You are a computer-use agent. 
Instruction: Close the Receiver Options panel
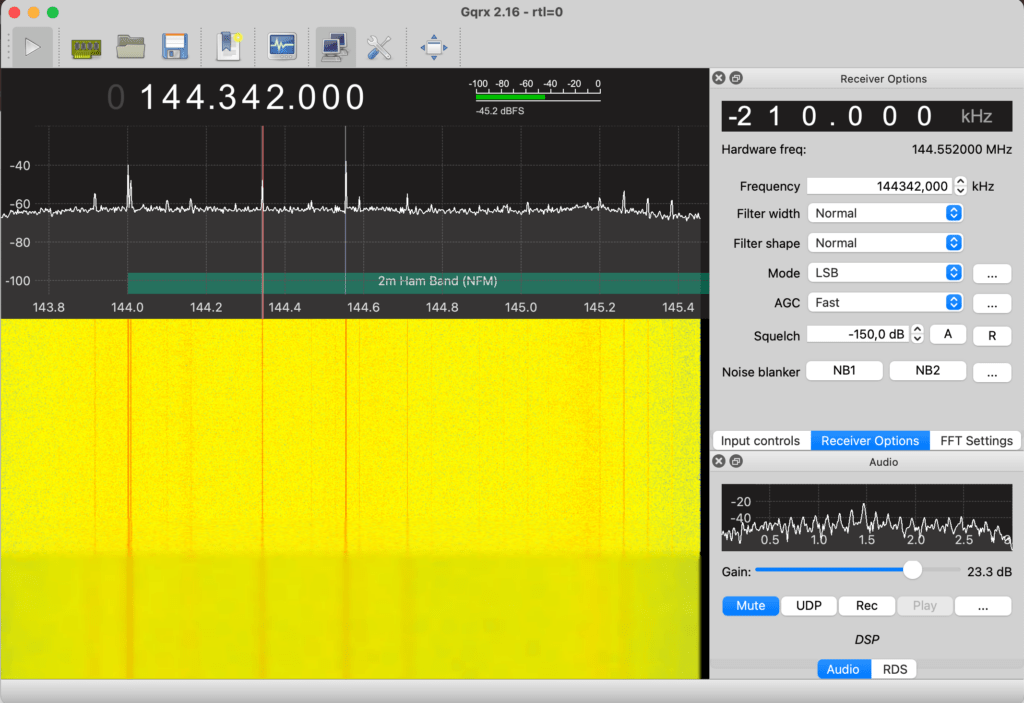click(719, 78)
